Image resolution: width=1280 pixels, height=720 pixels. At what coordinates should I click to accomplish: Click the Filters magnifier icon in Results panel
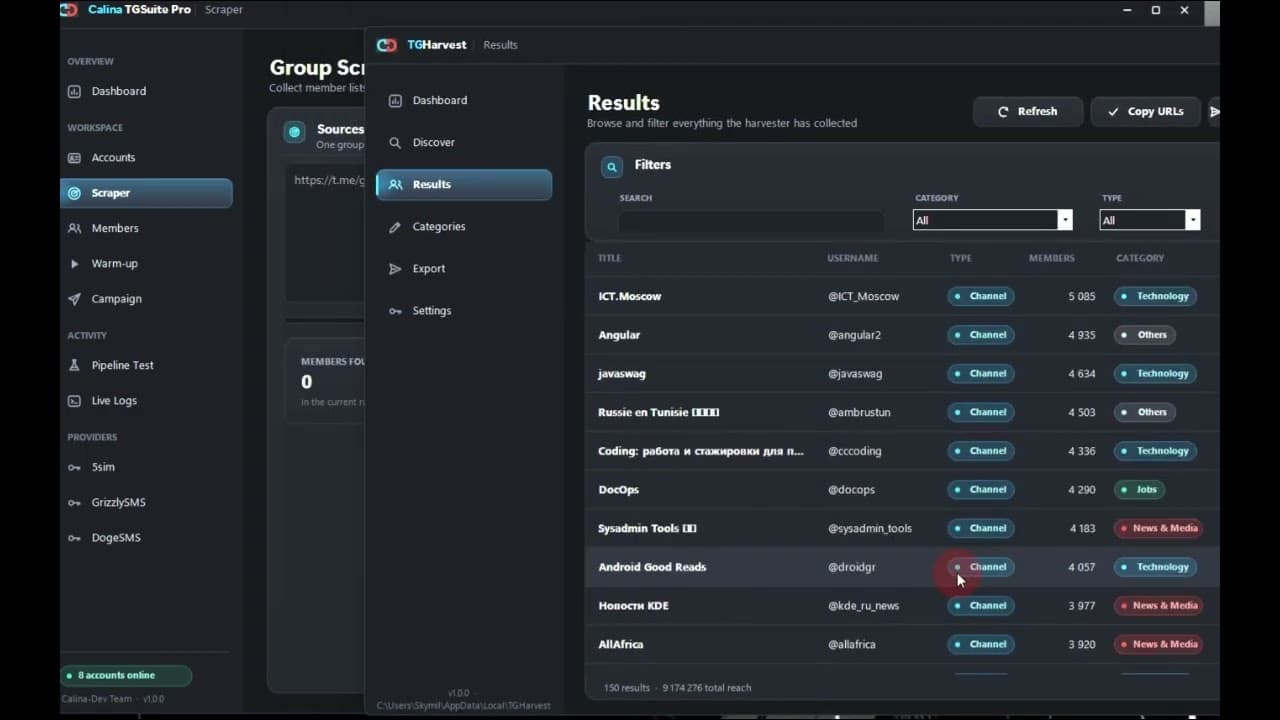click(612, 167)
